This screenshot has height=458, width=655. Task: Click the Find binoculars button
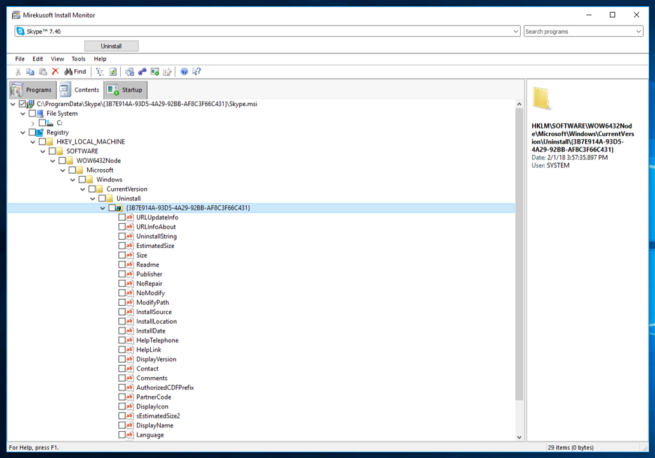pyautogui.click(x=75, y=72)
